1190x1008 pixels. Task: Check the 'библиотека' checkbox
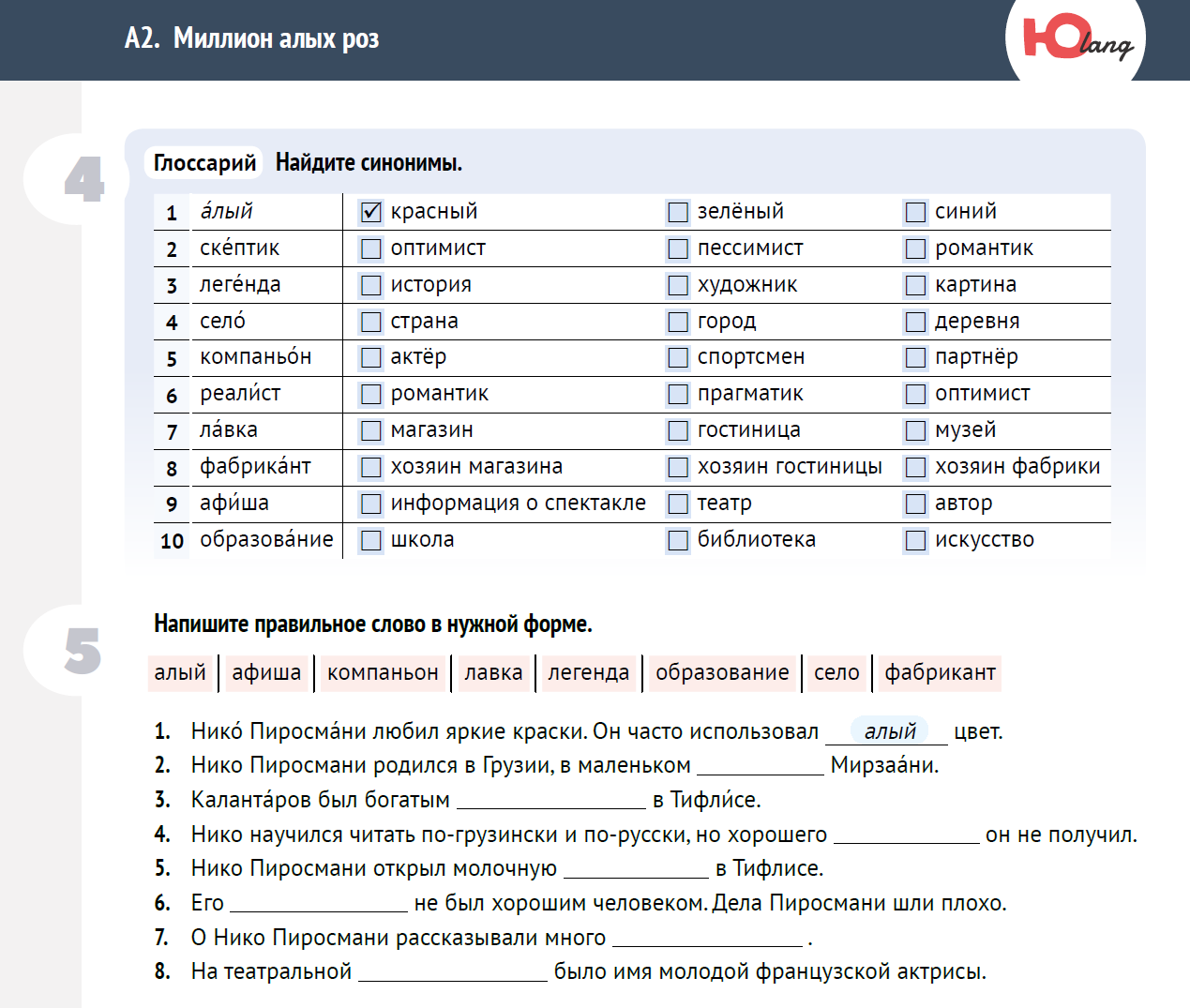(x=678, y=540)
